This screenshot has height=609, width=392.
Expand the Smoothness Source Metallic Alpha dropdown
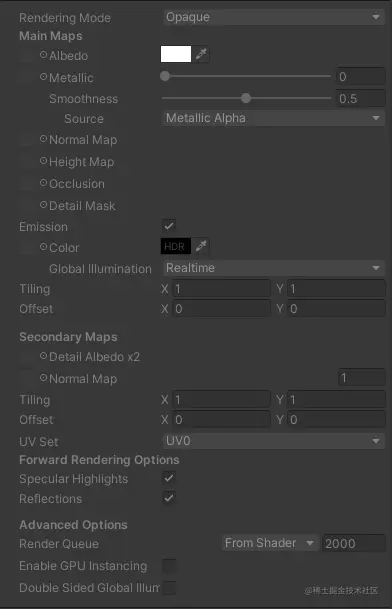274,118
